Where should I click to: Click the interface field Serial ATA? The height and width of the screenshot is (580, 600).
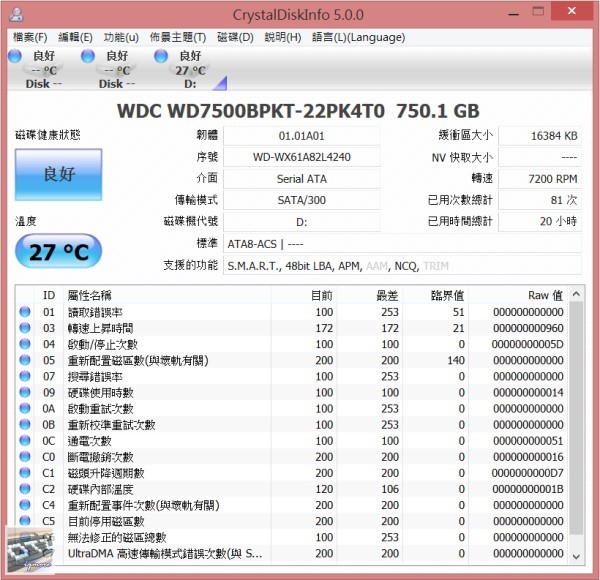click(x=302, y=179)
